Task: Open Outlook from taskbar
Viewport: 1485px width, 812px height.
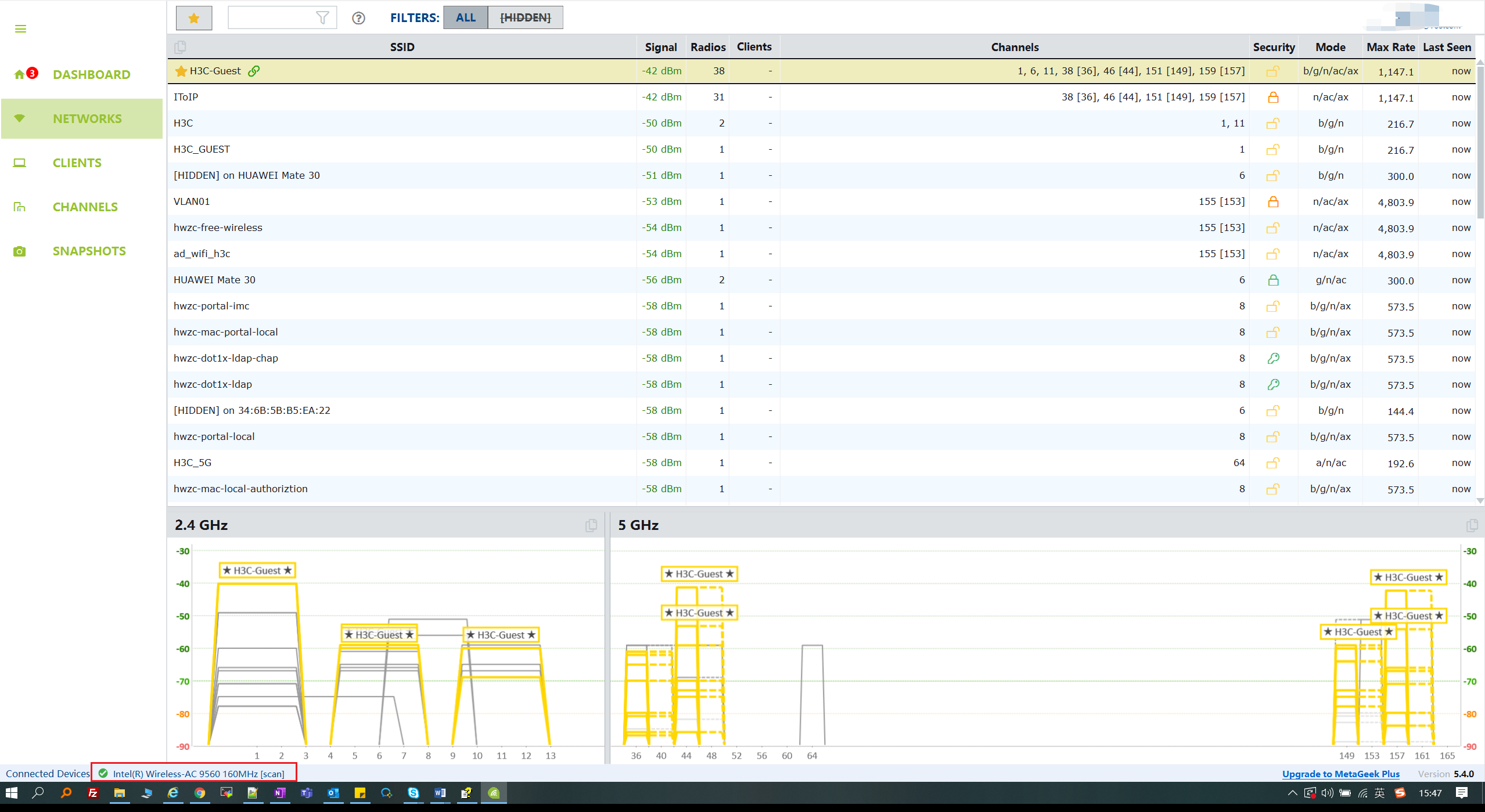Action: (333, 793)
